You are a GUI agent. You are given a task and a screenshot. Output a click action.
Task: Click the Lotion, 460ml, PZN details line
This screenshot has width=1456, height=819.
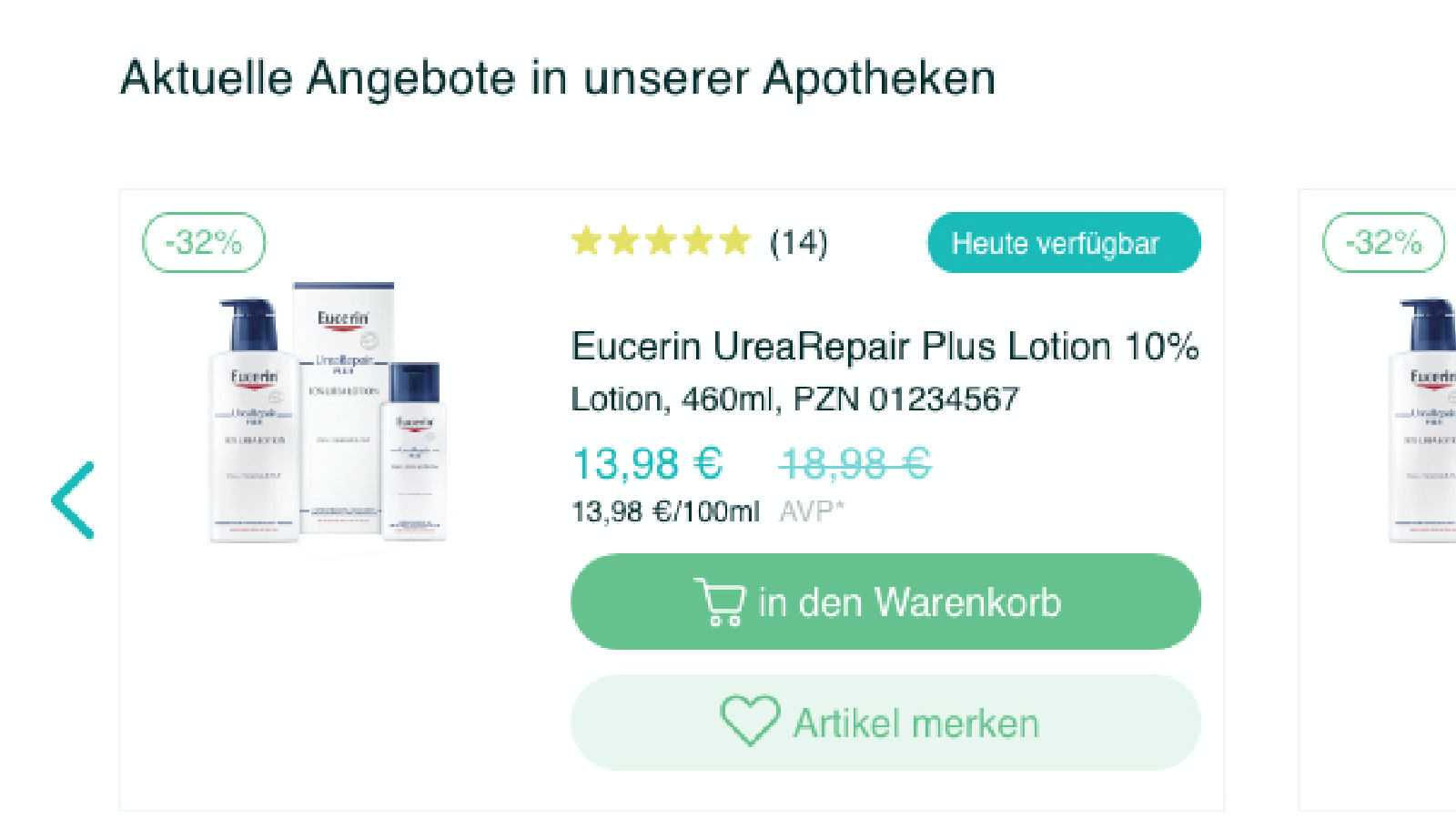pos(794,399)
